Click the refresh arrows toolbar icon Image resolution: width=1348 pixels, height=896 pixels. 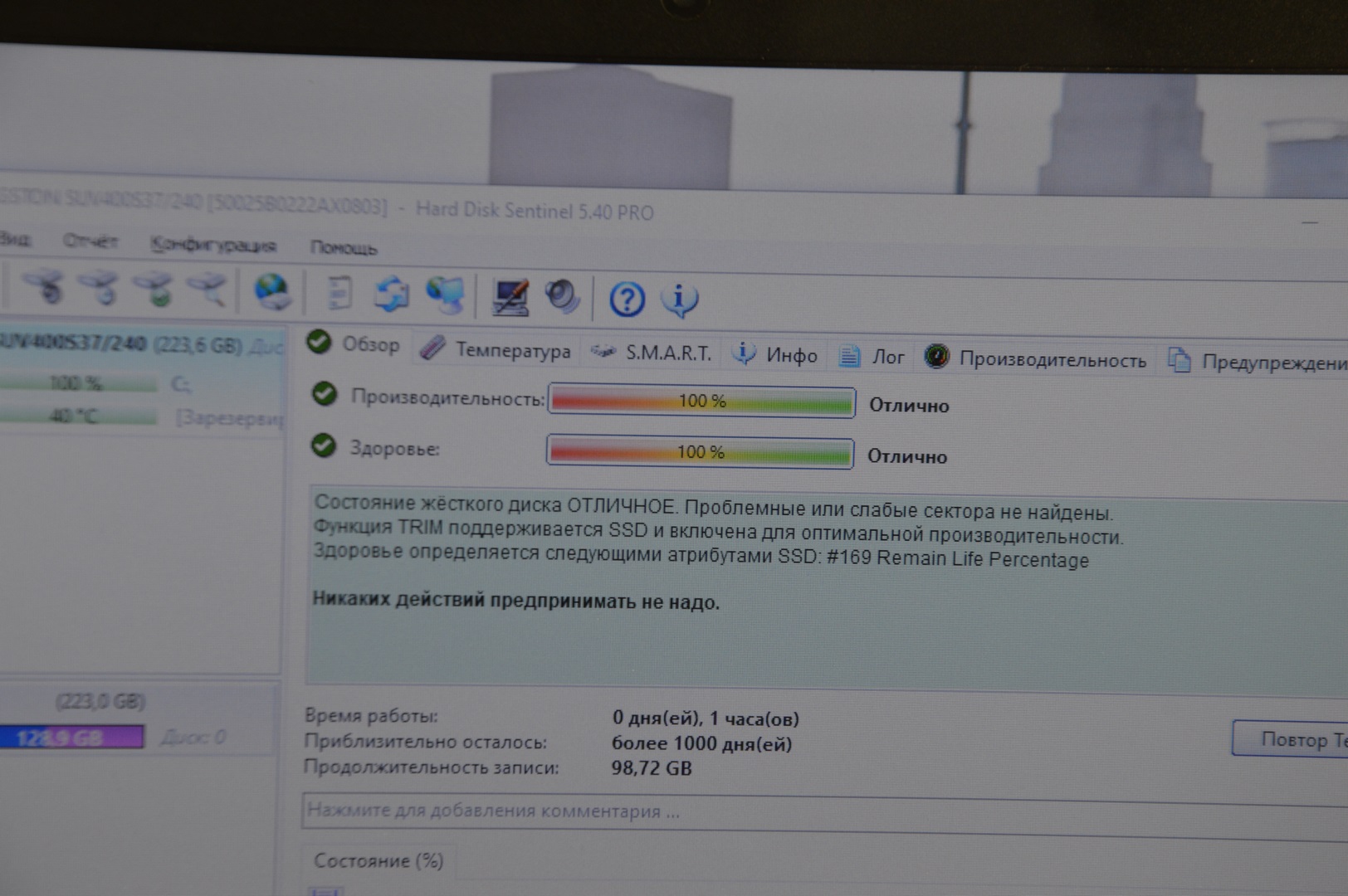click(391, 295)
